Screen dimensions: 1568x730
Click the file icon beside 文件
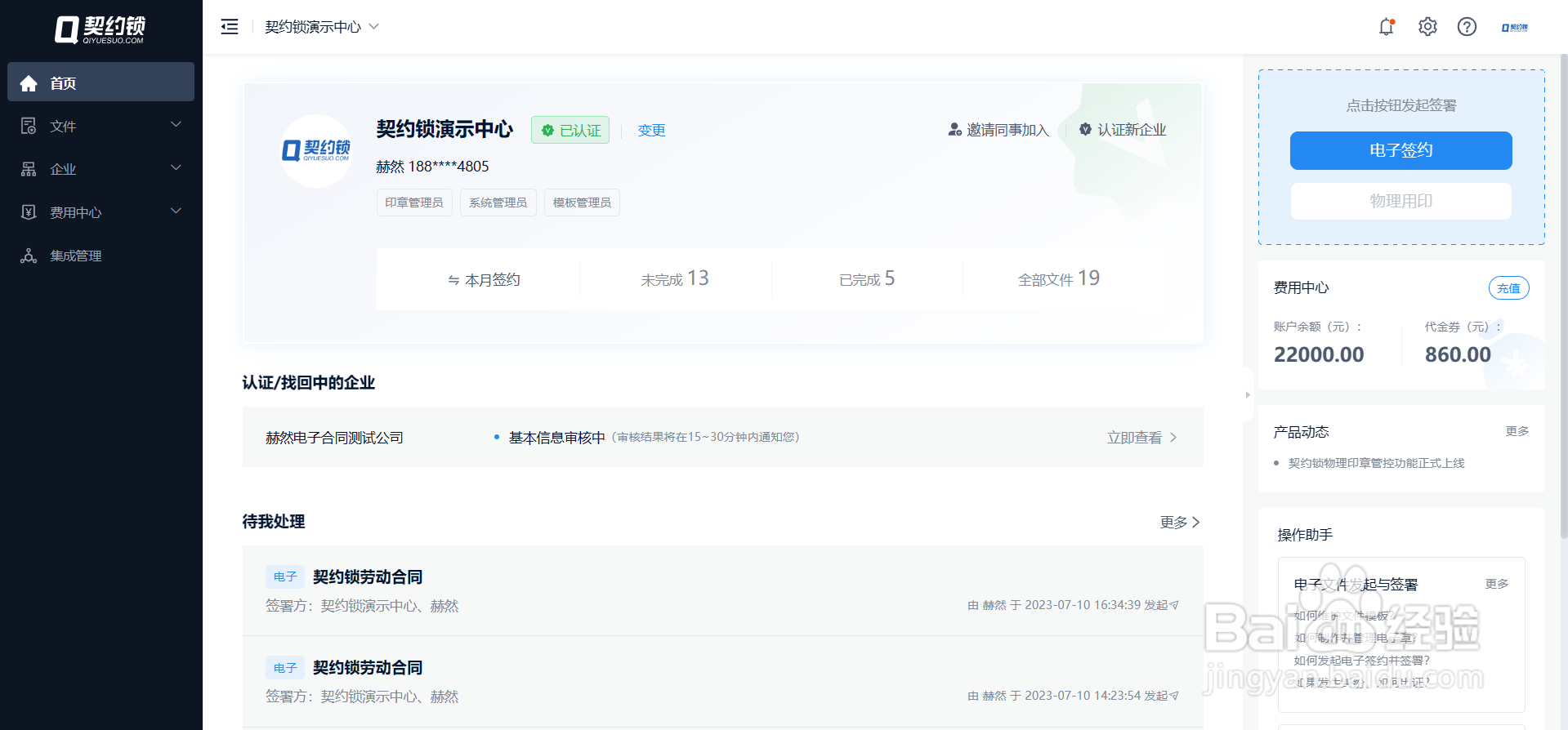click(x=29, y=126)
